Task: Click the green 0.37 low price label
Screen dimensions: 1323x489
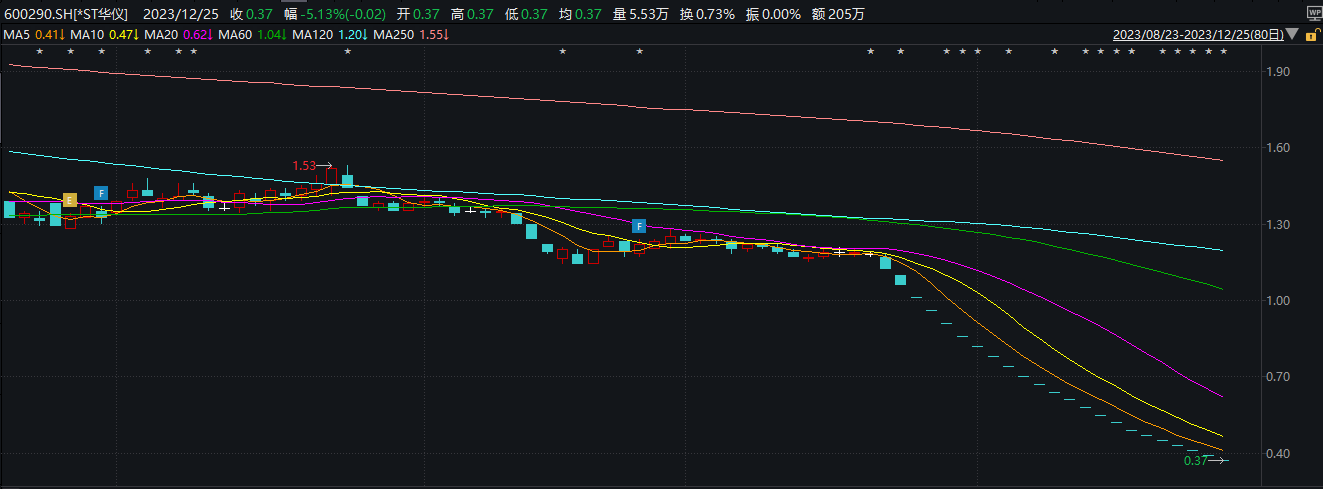Action: point(1196,460)
